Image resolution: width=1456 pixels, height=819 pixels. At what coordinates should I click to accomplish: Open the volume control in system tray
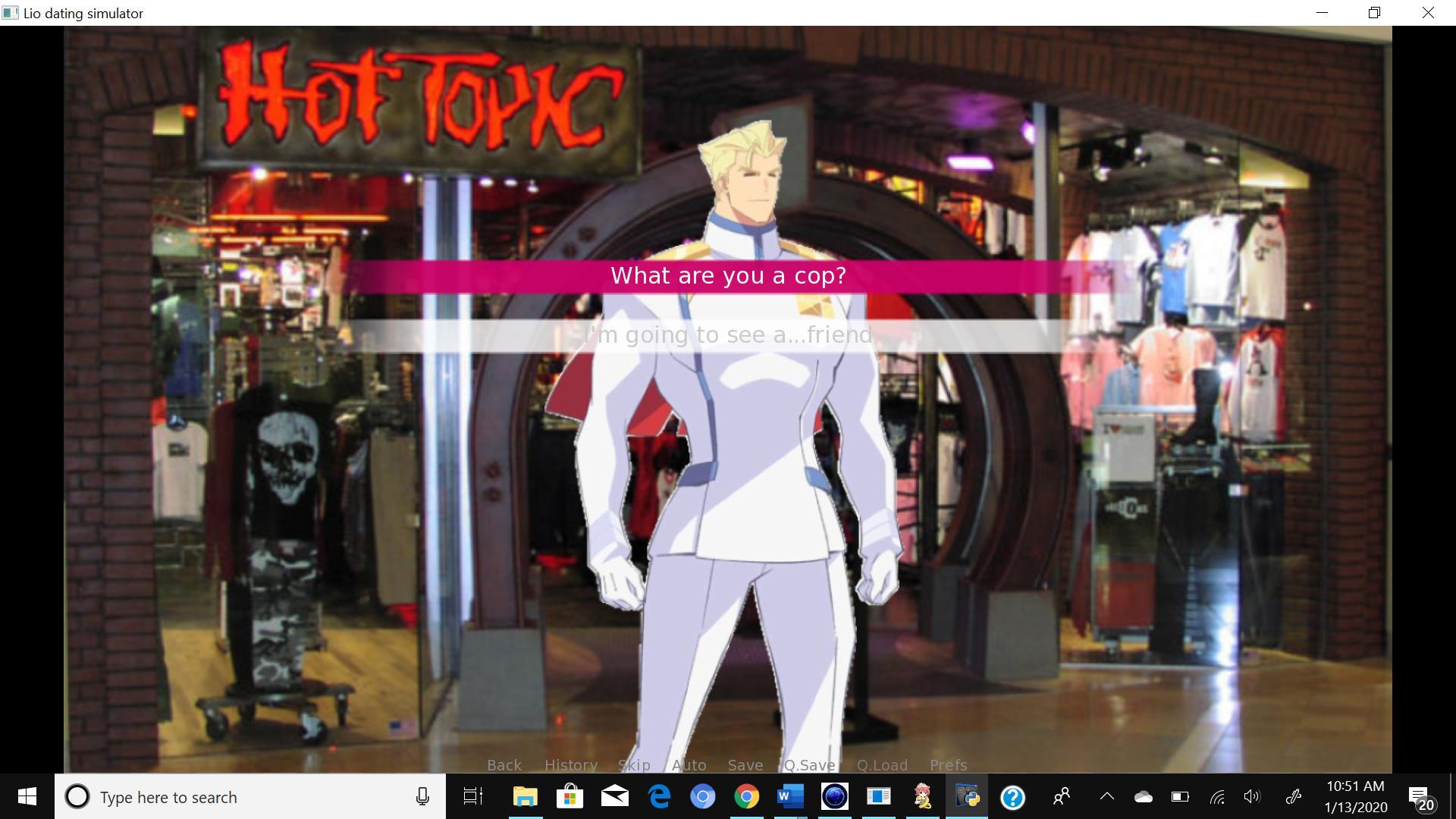(1252, 797)
